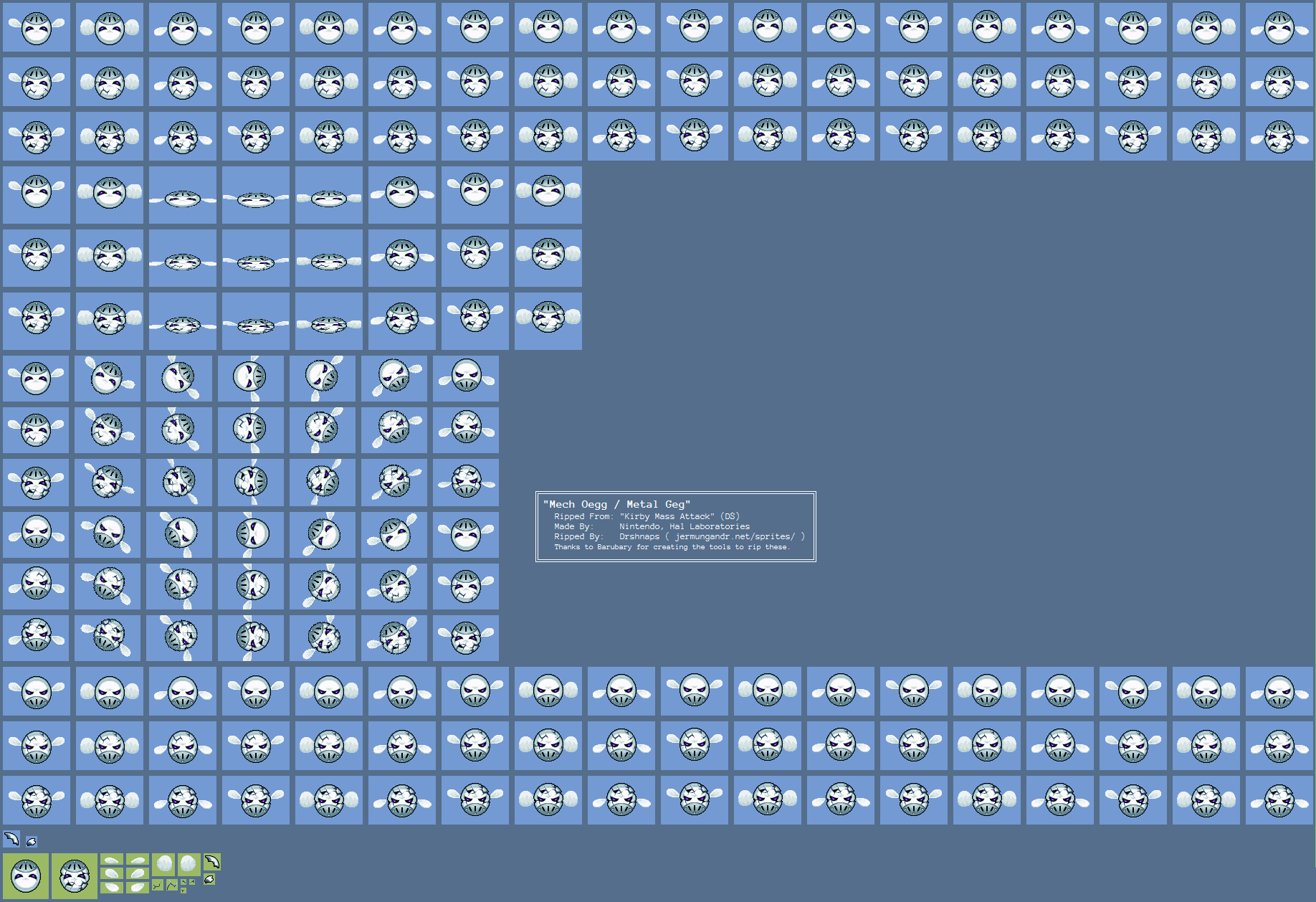Select the cracked egg sprite on green background
1316x902 pixels.
click(x=75, y=876)
